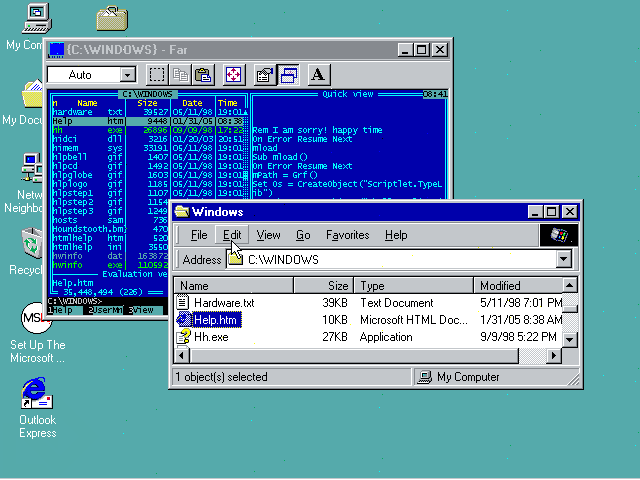
Task: Click explorer vertical scrollbar down arrow
Action: 570,340
